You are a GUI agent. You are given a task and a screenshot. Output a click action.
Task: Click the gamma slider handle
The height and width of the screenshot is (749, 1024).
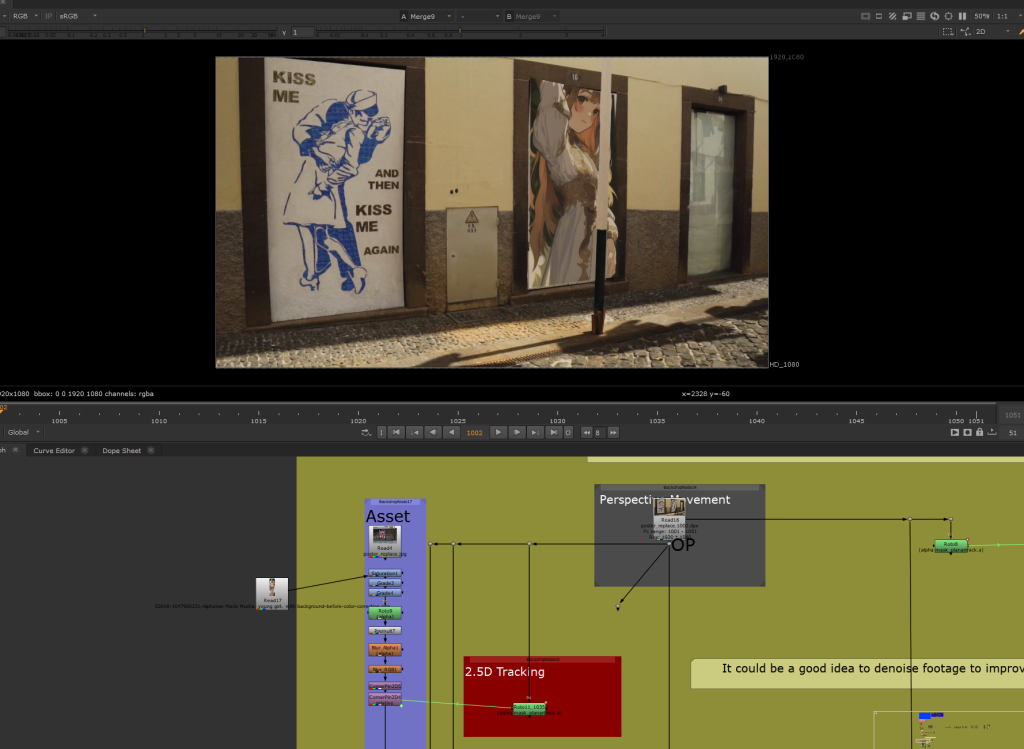[x=460, y=31]
